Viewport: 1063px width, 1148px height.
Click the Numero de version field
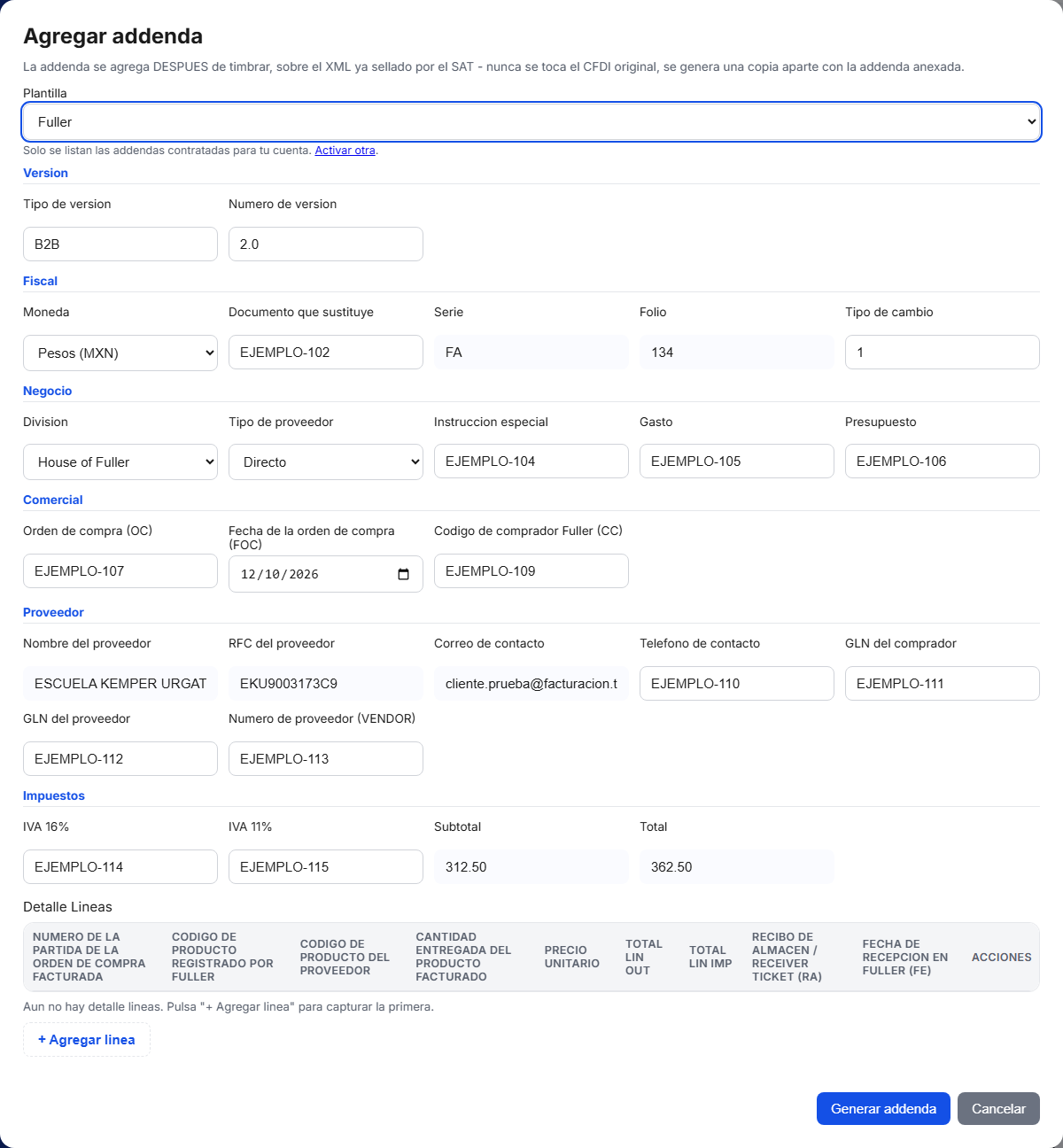pyautogui.click(x=326, y=244)
